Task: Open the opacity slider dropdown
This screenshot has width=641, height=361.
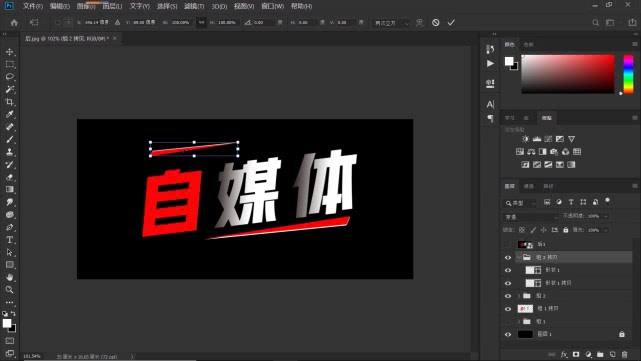Action: point(606,216)
